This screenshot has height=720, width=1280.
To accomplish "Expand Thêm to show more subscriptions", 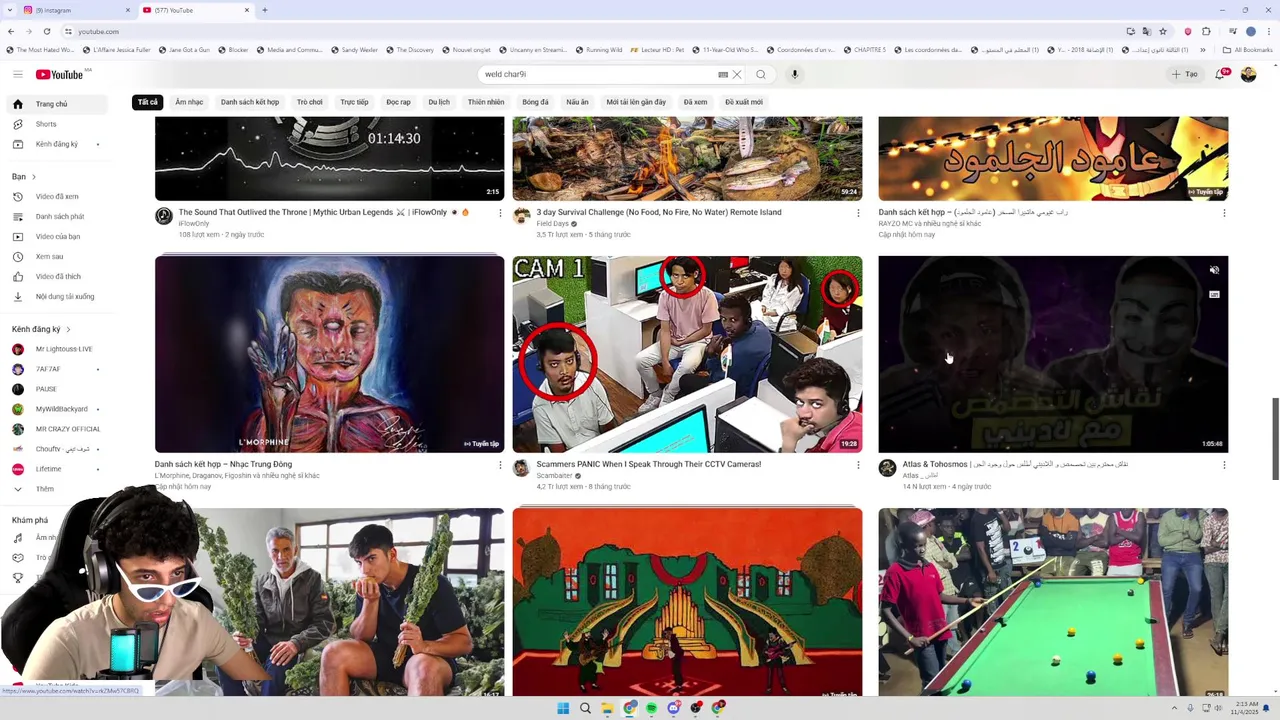I will pos(55,489).
